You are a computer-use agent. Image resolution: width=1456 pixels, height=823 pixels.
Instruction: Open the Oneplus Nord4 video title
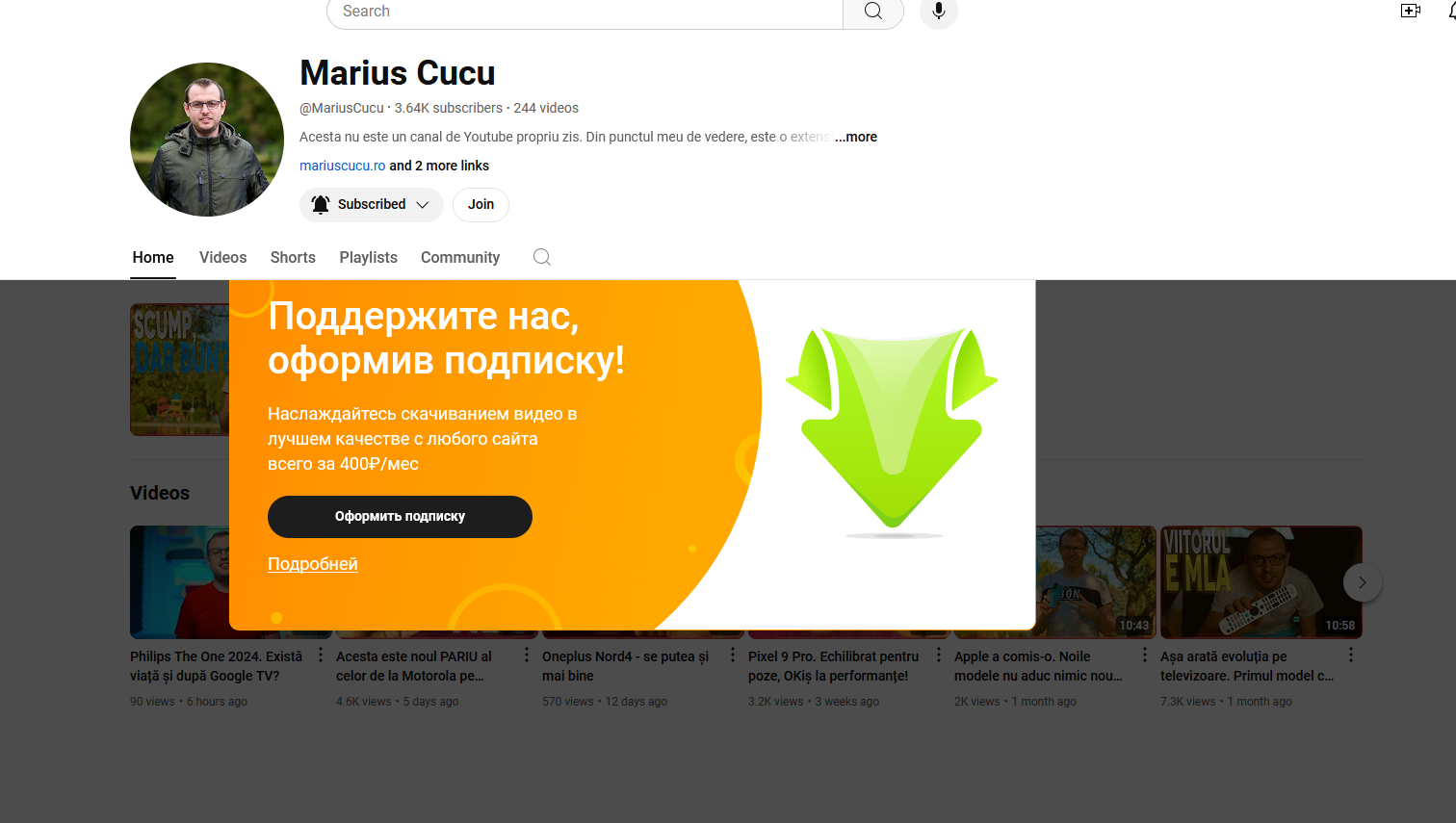pos(626,666)
